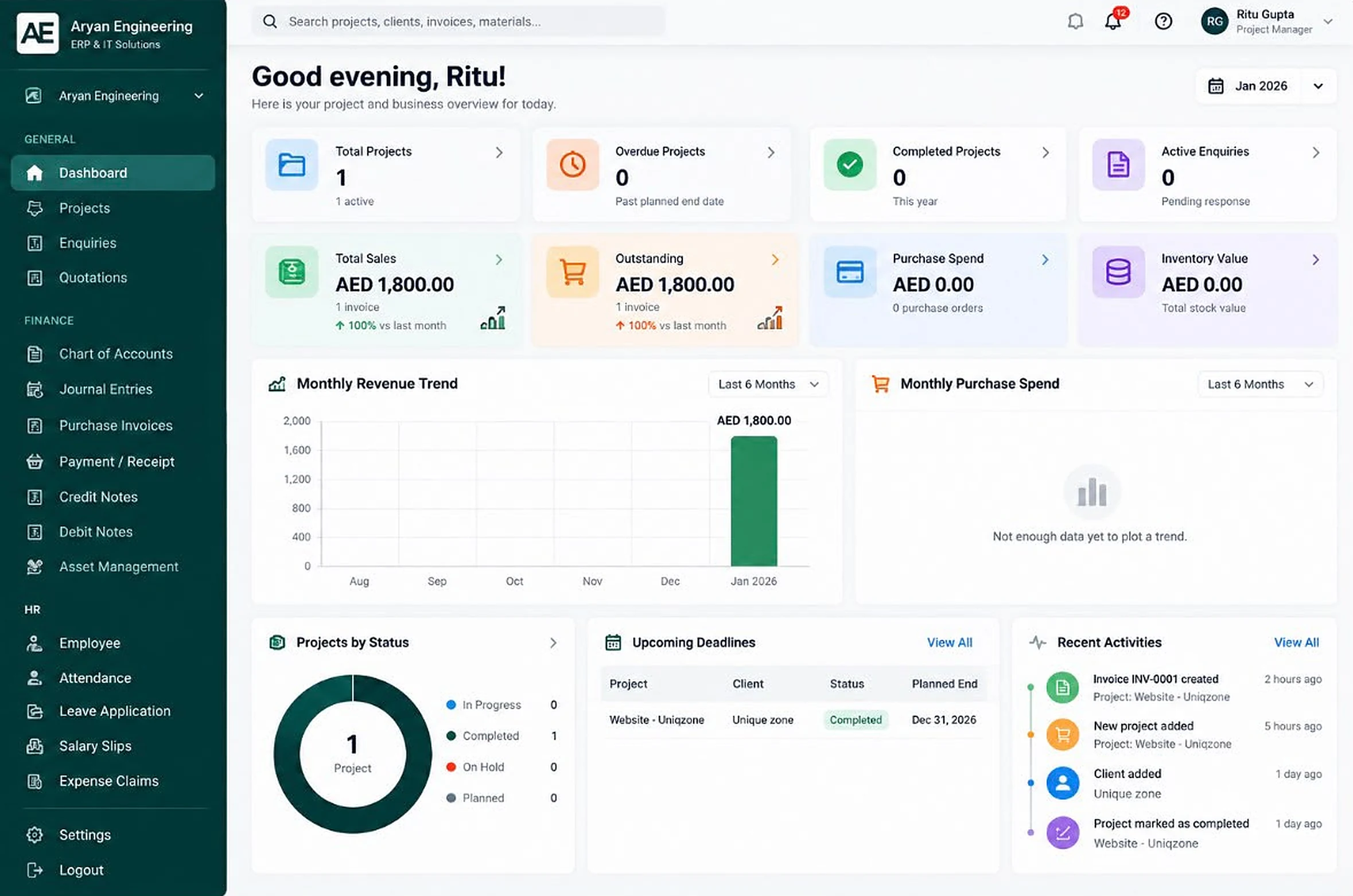
Task: Click the Client added activity icon
Action: point(1062,783)
